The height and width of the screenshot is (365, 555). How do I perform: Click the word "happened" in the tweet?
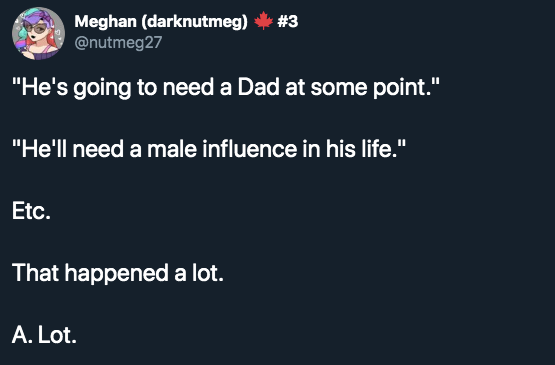116,274
